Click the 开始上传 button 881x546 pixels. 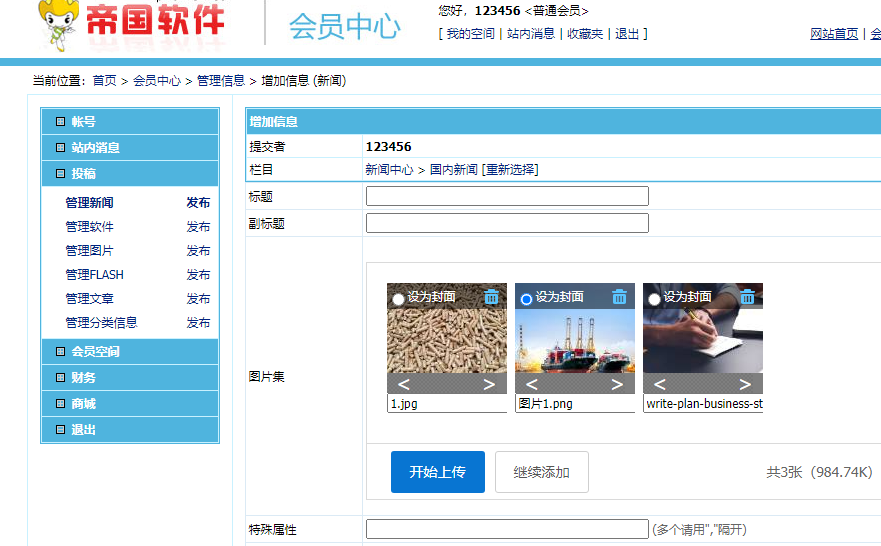pyautogui.click(x=437, y=472)
